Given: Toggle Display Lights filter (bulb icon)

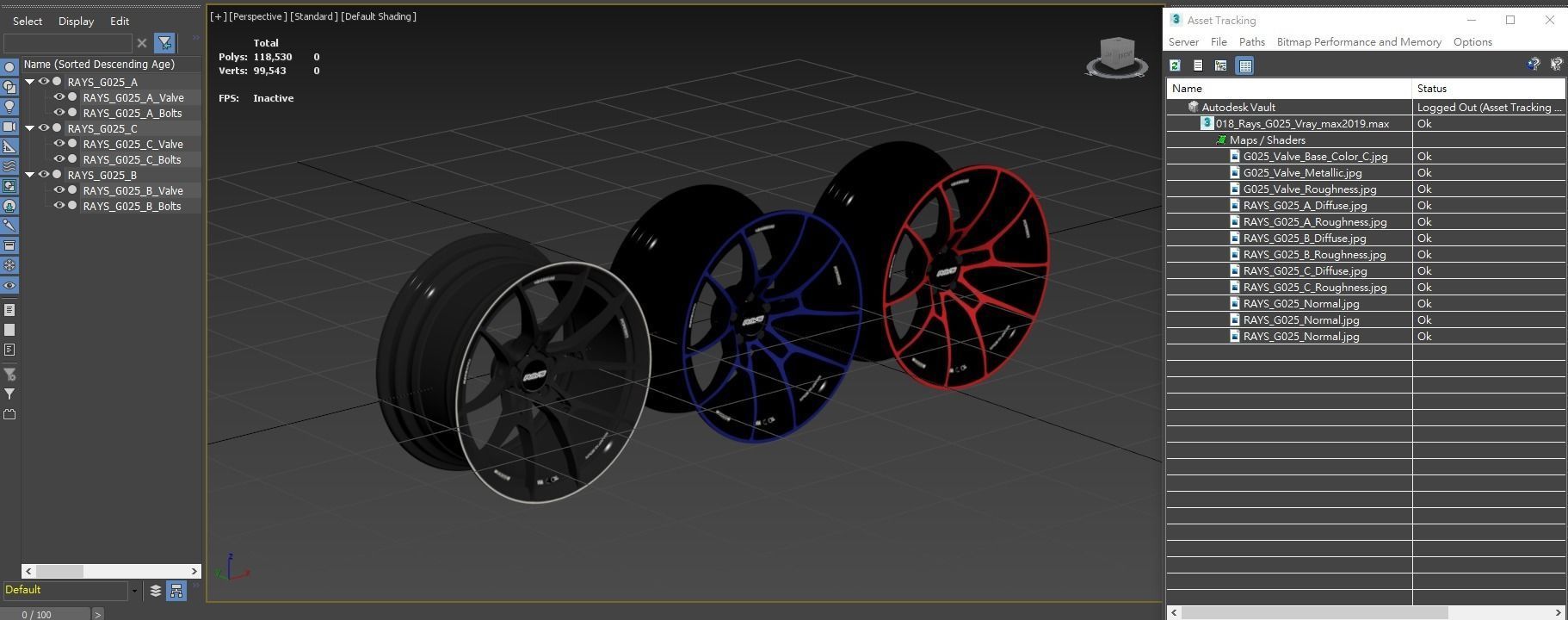Looking at the screenshot, I should (9, 107).
